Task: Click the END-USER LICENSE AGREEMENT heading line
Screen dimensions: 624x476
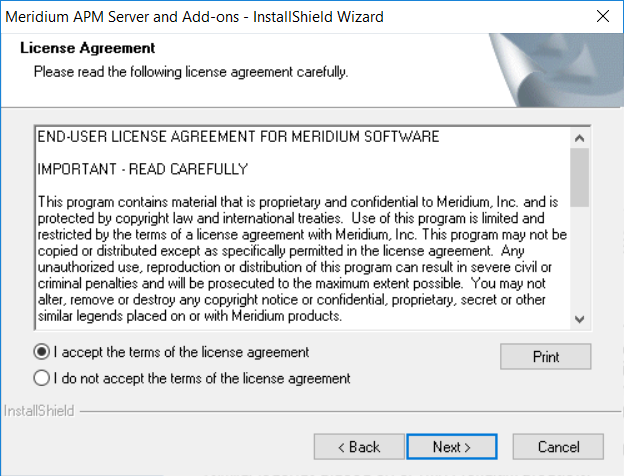Action: [x=238, y=137]
